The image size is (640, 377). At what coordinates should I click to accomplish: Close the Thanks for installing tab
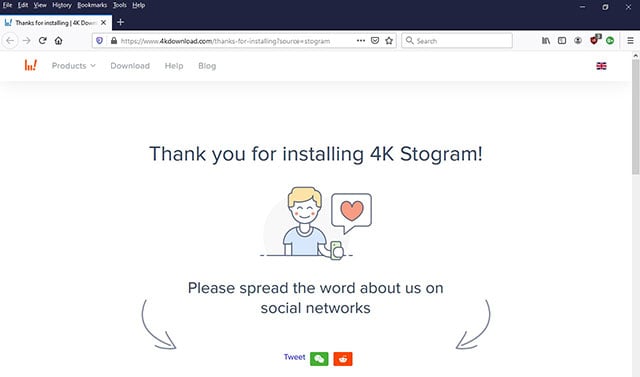coord(104,22)
